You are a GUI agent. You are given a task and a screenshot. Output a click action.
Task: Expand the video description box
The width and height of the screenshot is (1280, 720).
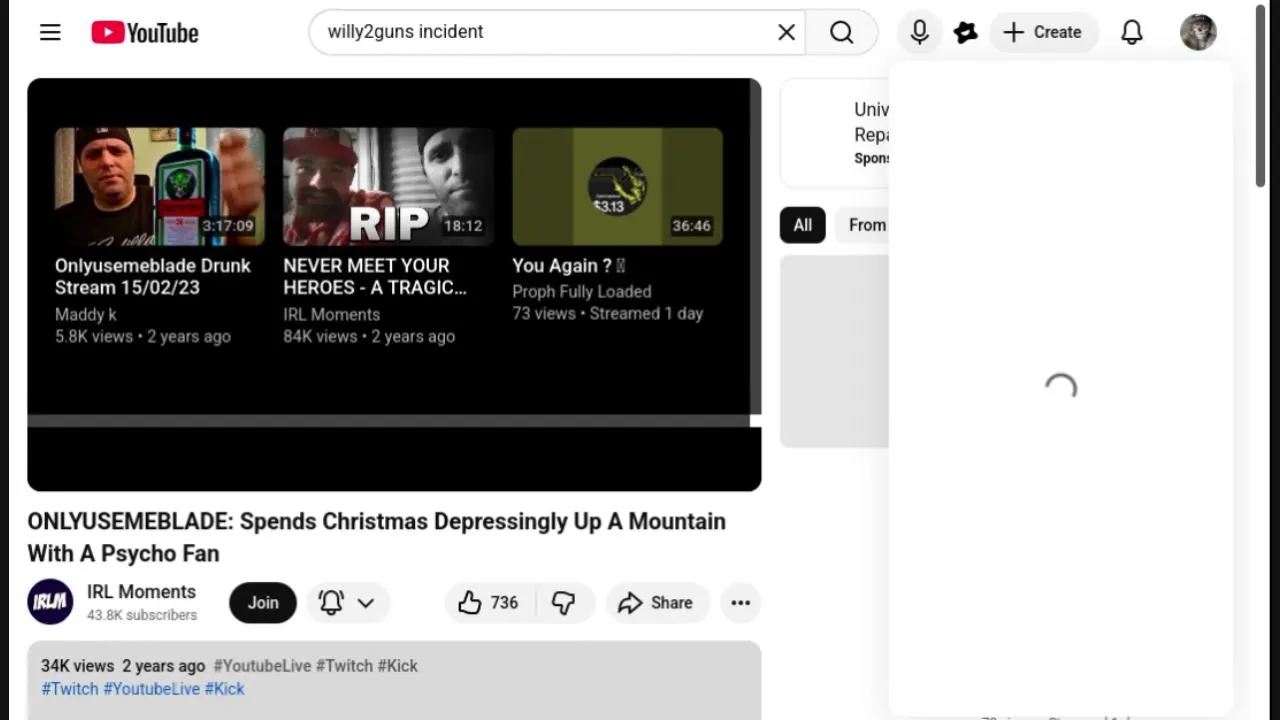point(394,680)
